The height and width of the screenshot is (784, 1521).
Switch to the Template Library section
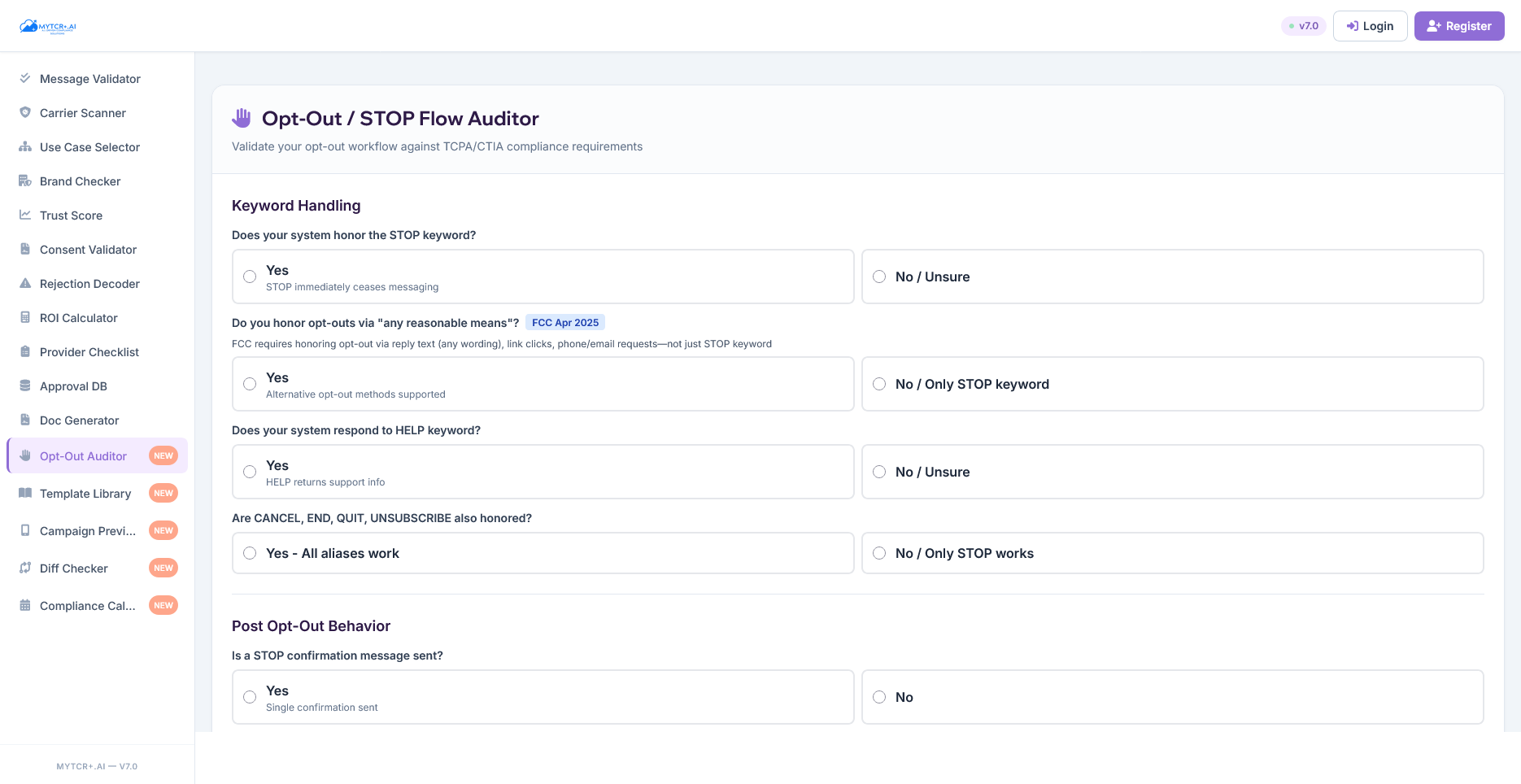click(x=85, y=493)
